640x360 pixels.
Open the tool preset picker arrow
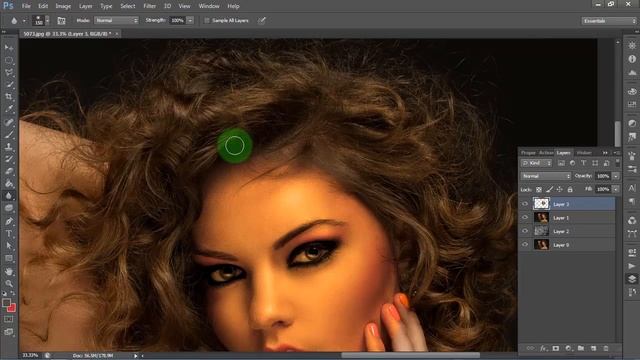[24, 20]
